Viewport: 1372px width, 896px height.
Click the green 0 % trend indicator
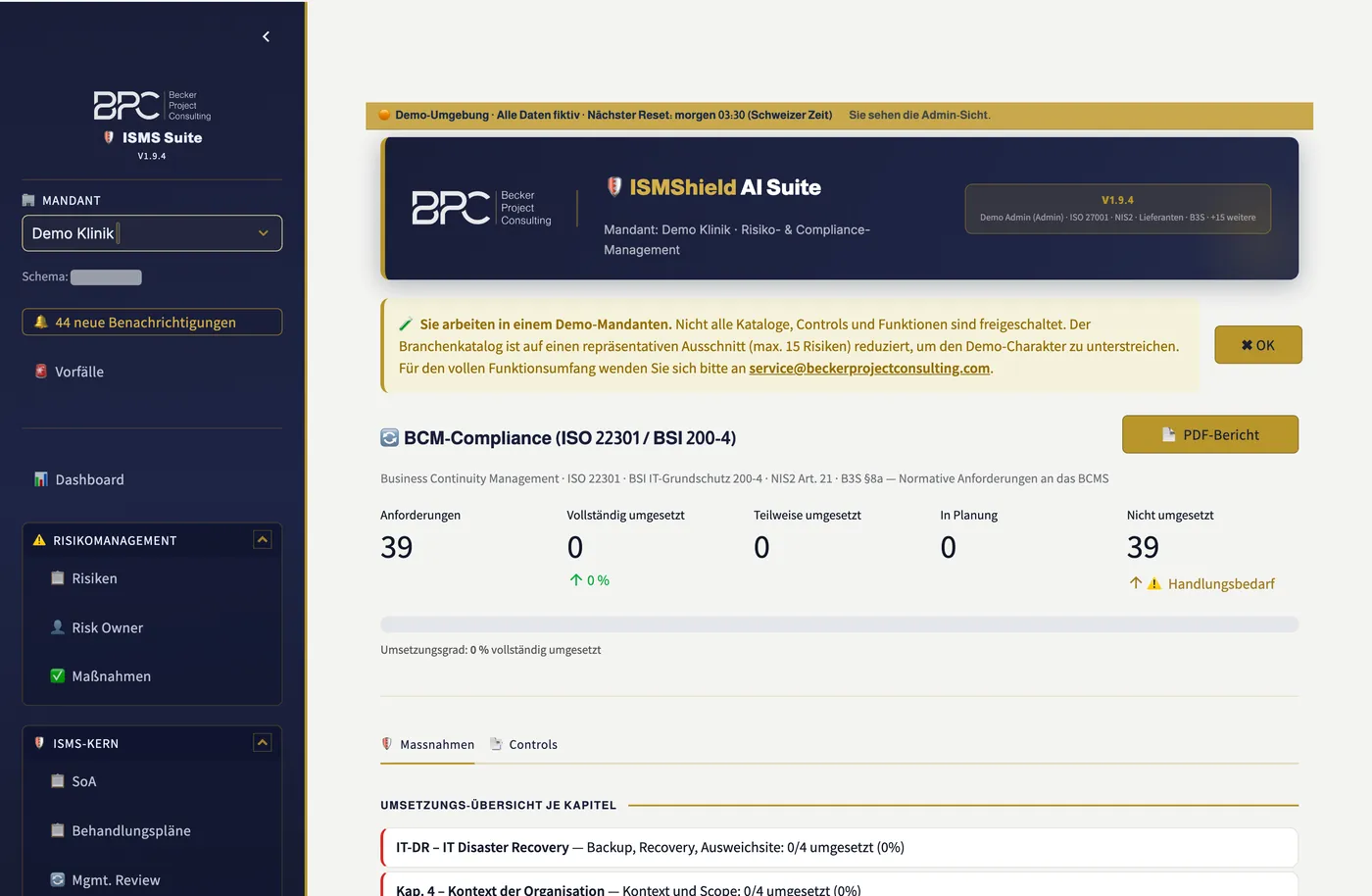coord(590,580)
